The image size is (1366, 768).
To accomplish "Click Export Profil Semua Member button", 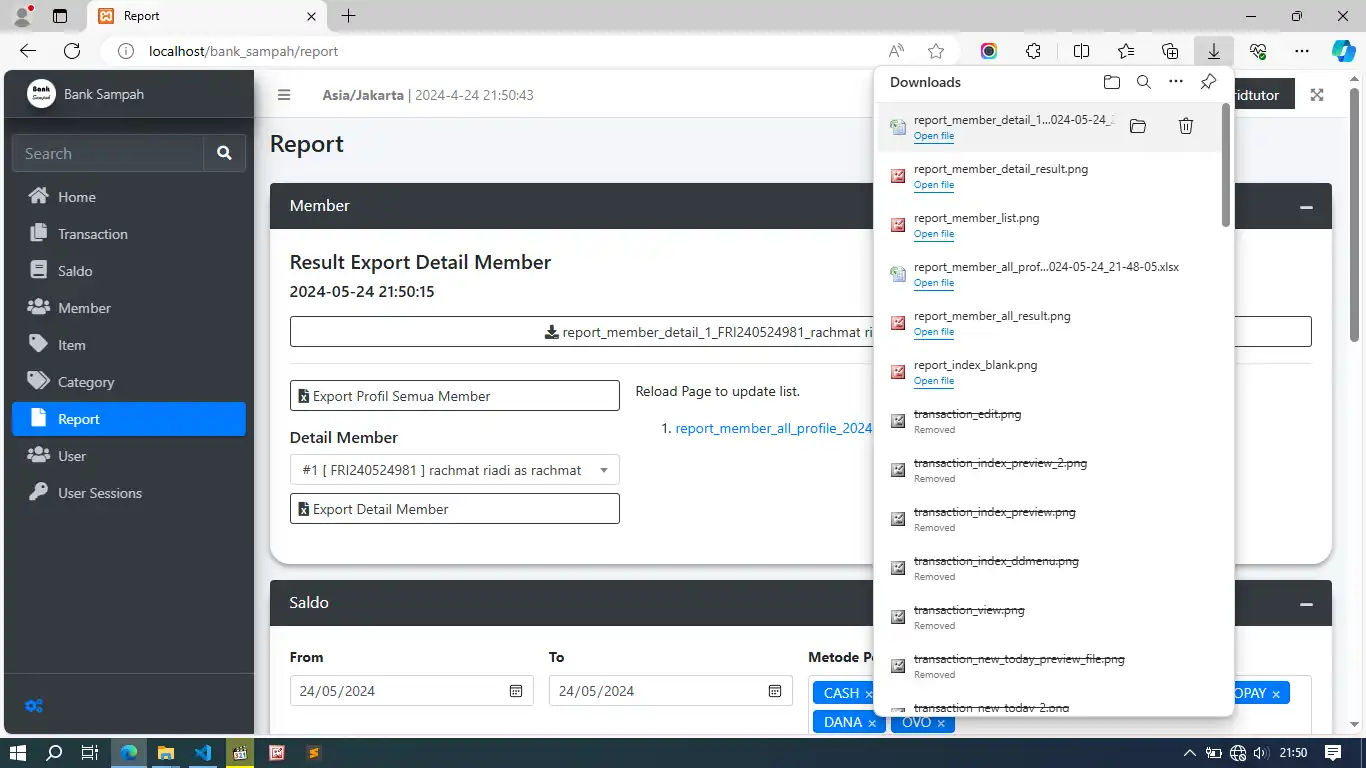I will pos(454,396).
